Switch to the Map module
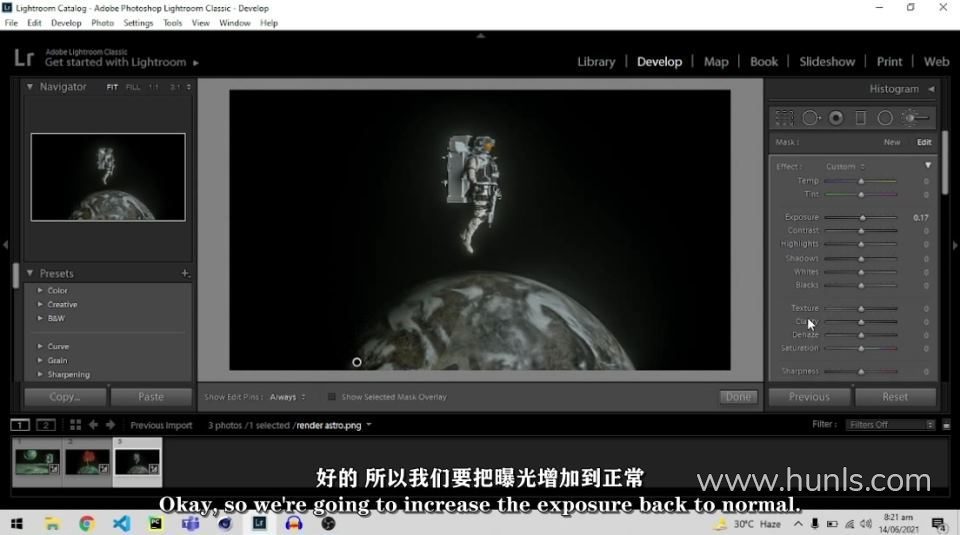960x535 pixels. pyautogui.click(x=716, y=62)
